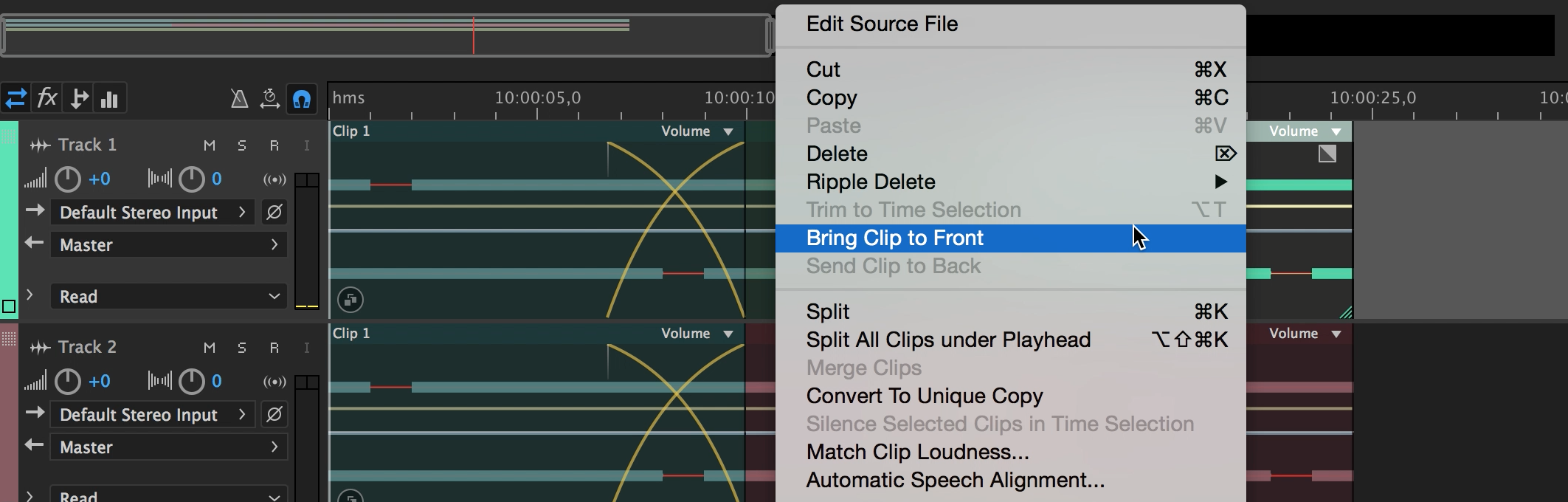Viewport: 1568px width, 502px height.
Task: Open the Read automation mode dropdown on Track 1
Action: (x=168, y=297)
